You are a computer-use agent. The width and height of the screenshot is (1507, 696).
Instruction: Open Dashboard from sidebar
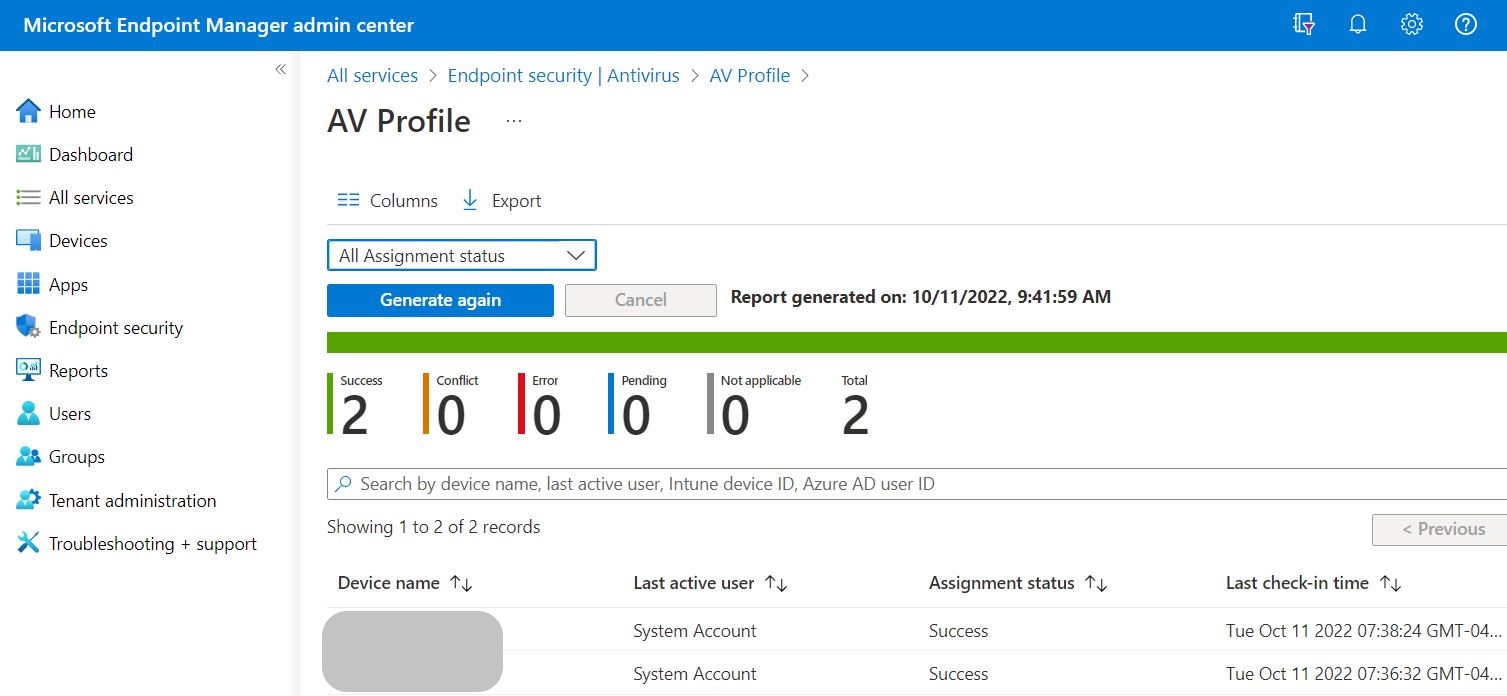point(91,154)
